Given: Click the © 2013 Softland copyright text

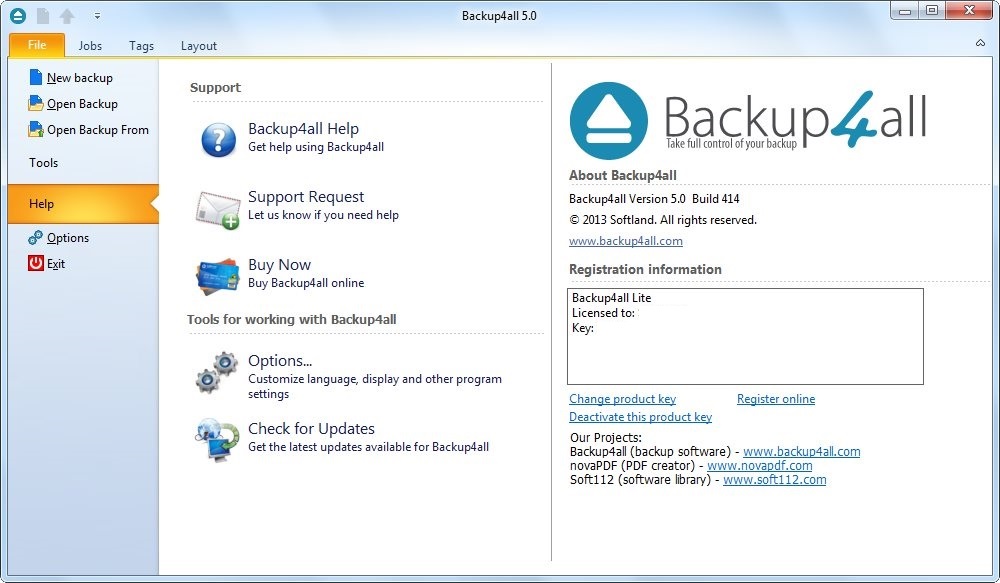Looking at the screenshot, I should click(663, 220).
